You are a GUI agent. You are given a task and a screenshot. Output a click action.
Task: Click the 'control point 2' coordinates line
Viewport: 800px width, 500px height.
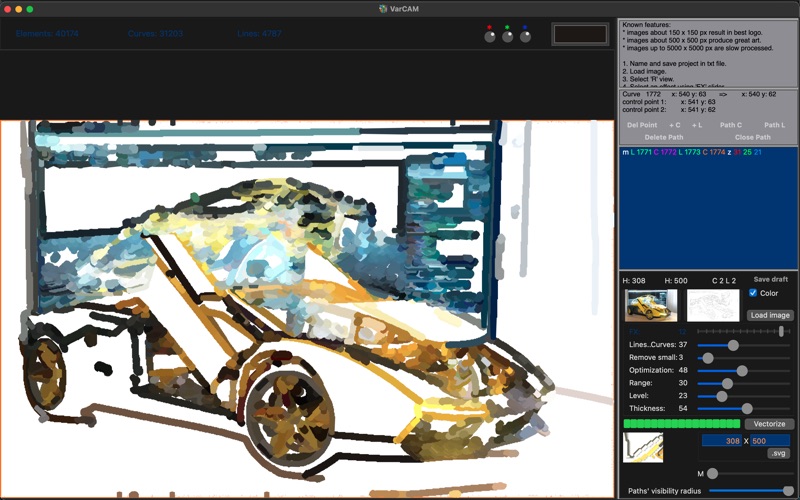[669, 110]
